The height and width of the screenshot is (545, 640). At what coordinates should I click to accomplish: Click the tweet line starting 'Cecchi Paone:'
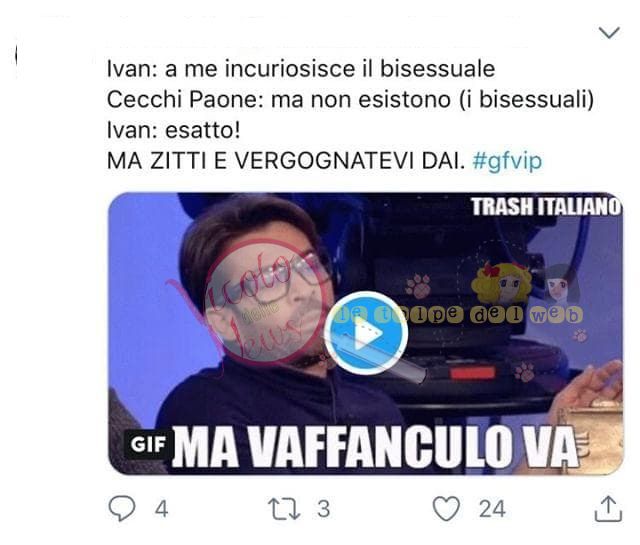click(350, 100)
